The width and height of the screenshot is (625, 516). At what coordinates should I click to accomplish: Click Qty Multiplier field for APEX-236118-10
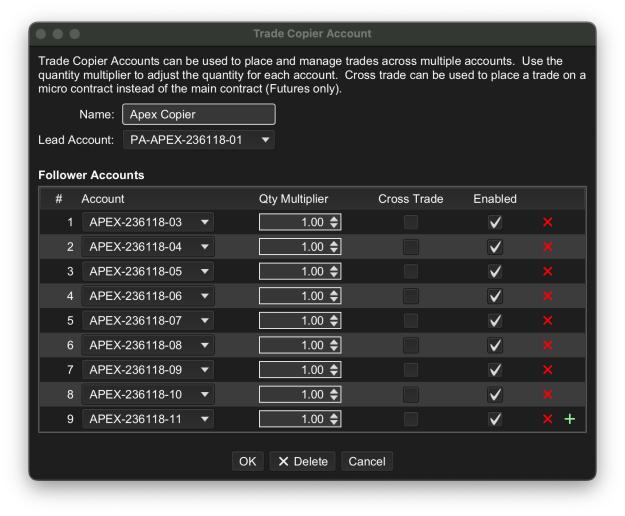[300, 394]
